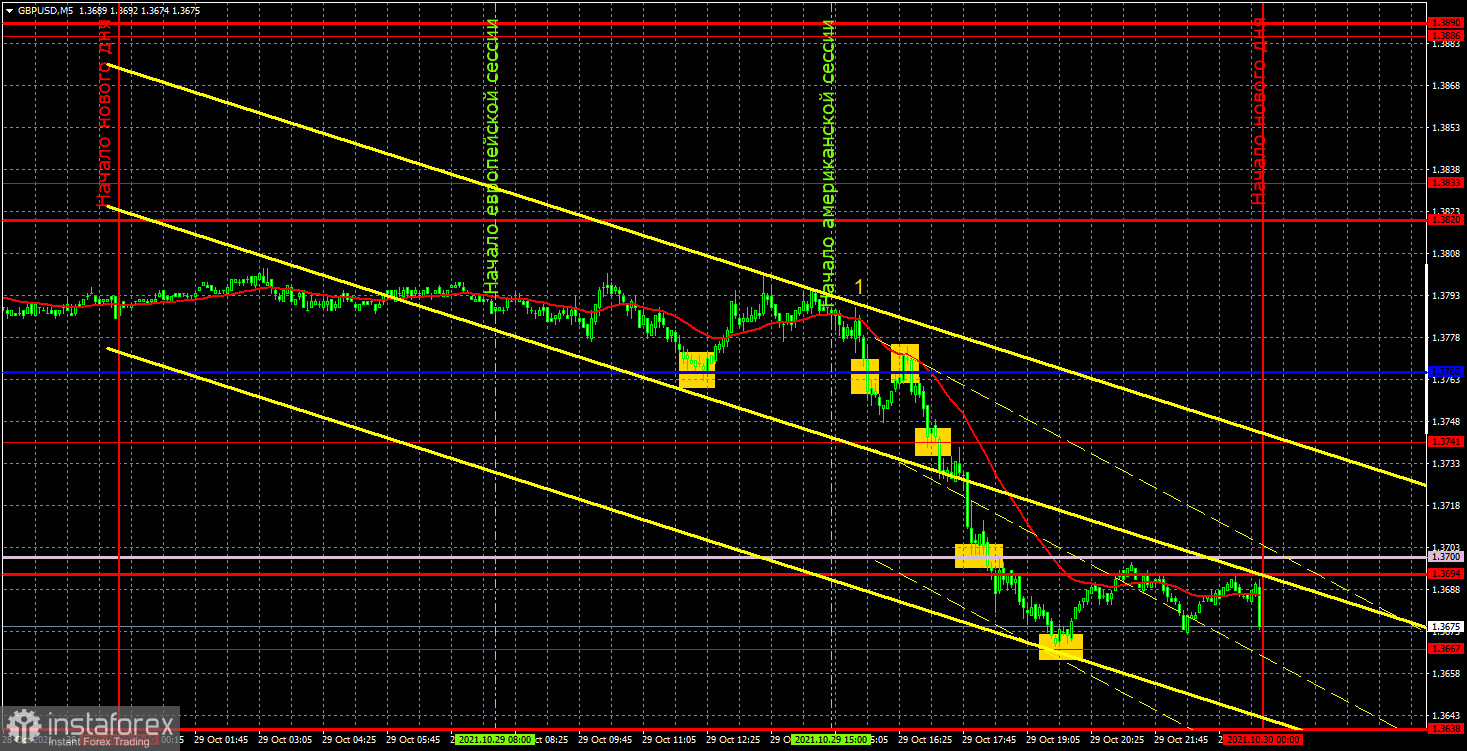Select the left-side red 'Начало нового дня' label

[x=105, y=111]
